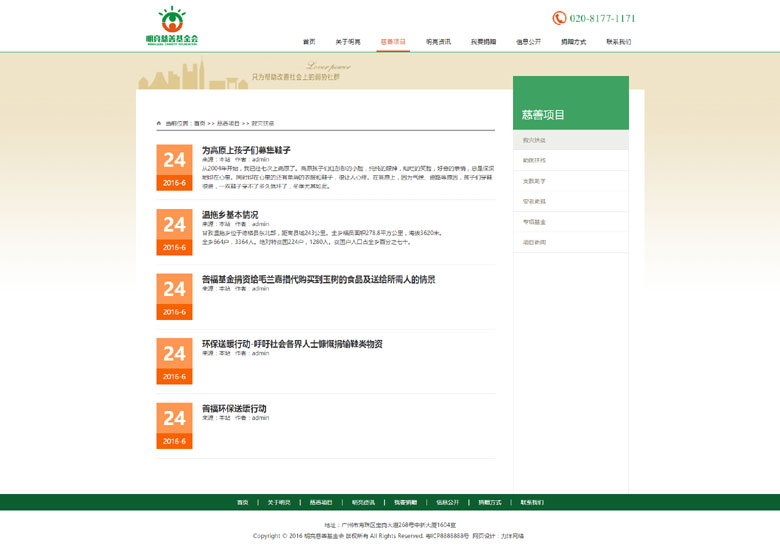Click the date badge beside 善福环保送班行动
The height and width of the screenshot is (550, 780).
(174, 425)
